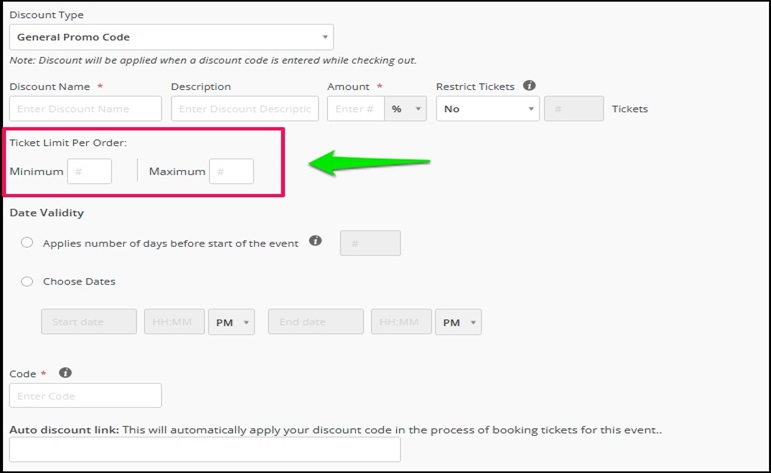Click the Restrict Tickets info icon
The image size is (771, 473).
(529, 86)
